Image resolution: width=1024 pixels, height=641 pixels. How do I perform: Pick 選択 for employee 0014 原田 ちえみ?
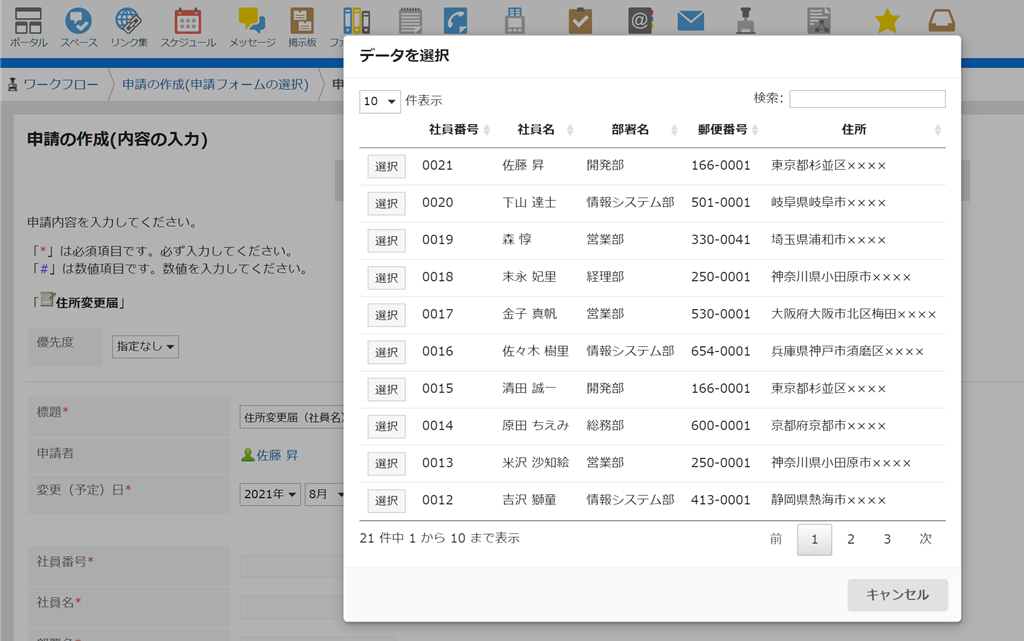[387, 427]
